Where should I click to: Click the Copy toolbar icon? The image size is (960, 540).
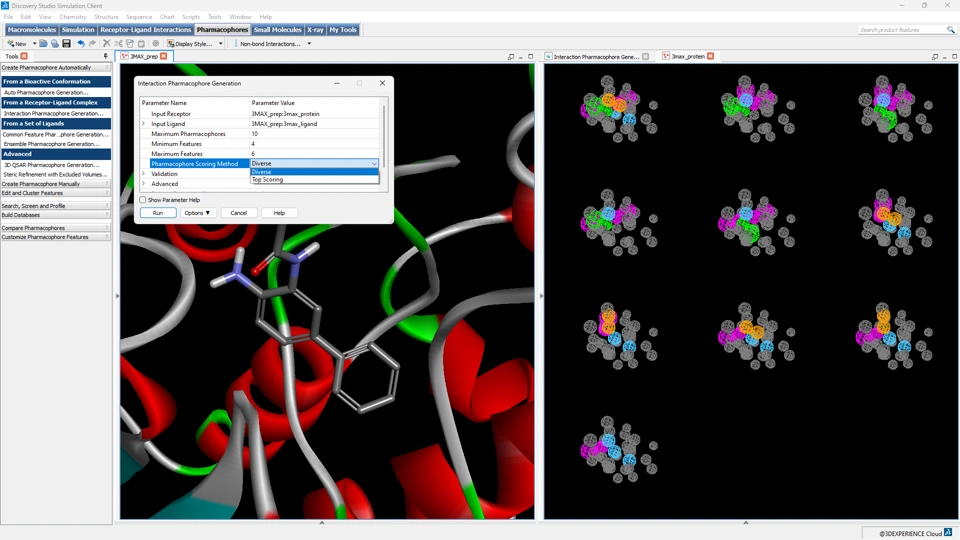(129, 43)
